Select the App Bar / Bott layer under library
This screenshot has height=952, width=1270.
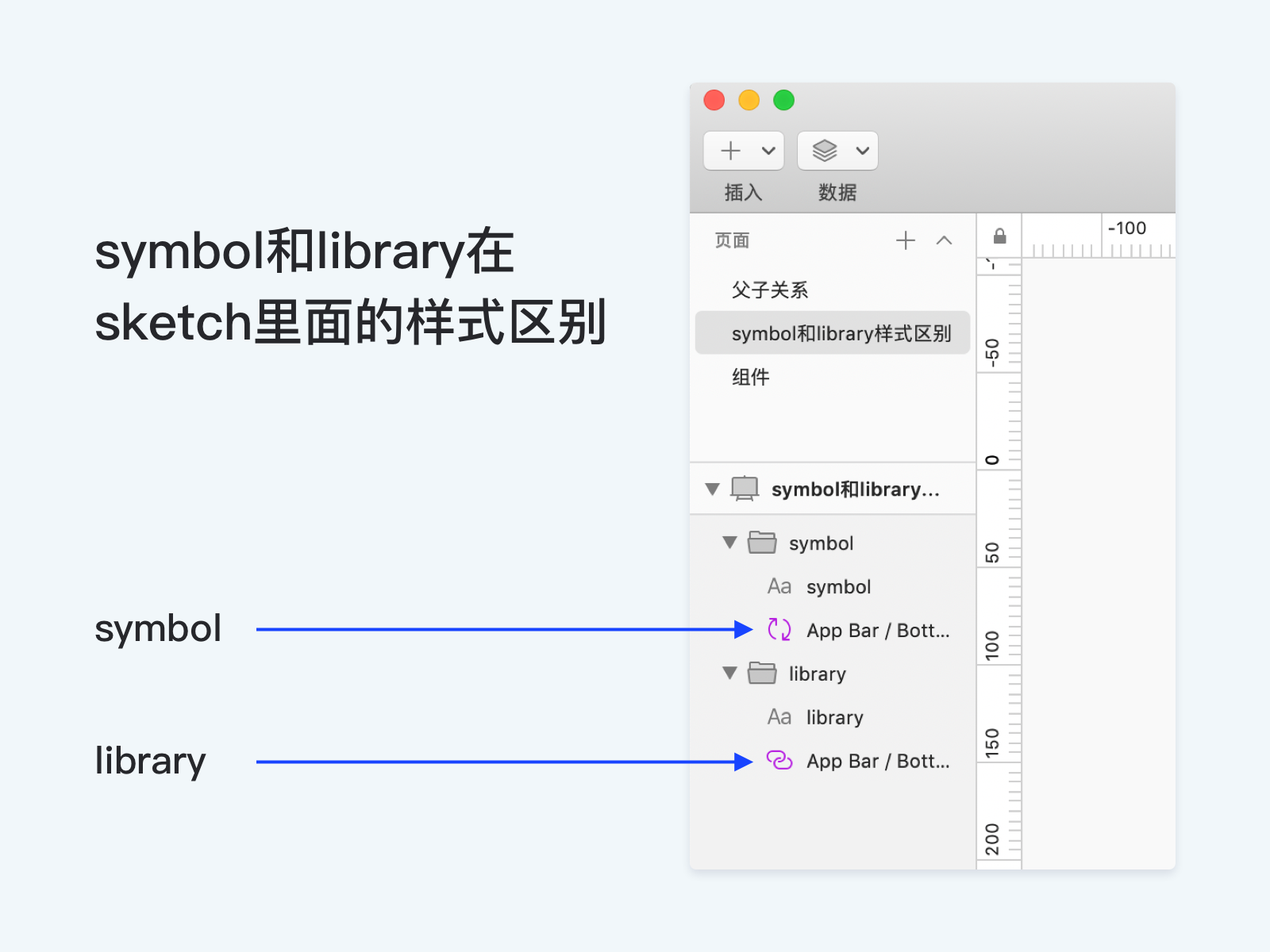pyautogui.click(x=877, y=761)
